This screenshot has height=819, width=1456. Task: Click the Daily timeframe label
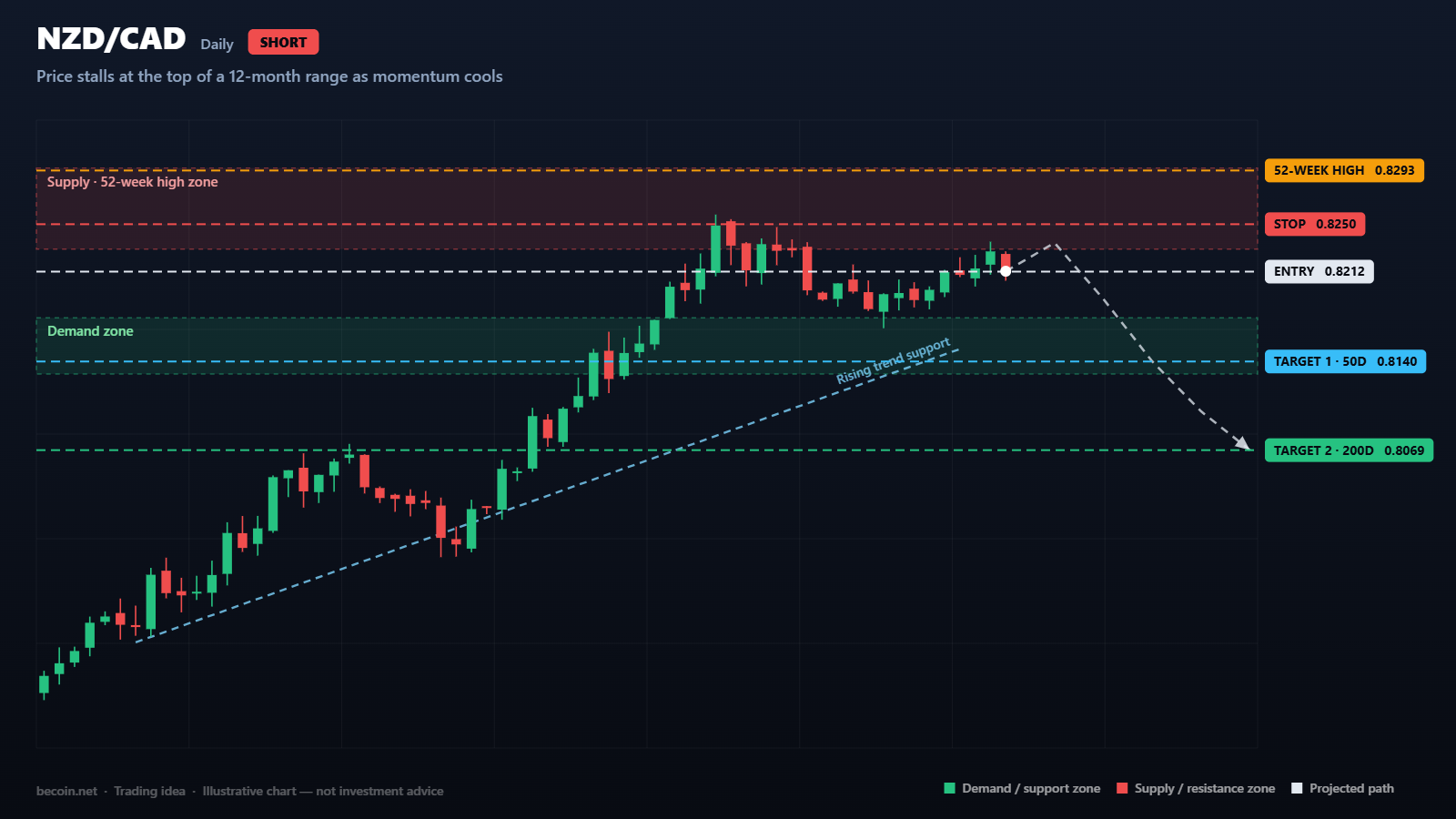coord(217,44)
